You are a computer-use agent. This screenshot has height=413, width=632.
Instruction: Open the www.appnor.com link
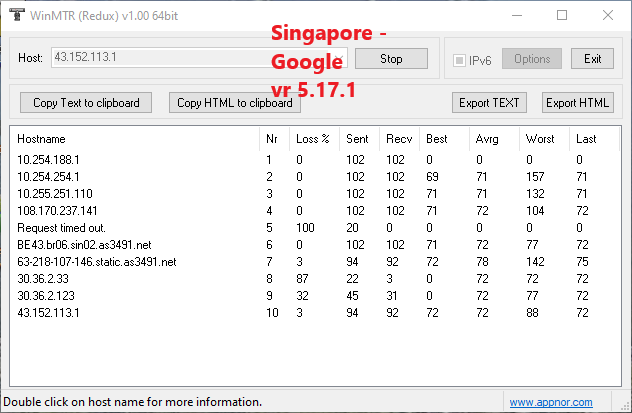tap(551, 402)
